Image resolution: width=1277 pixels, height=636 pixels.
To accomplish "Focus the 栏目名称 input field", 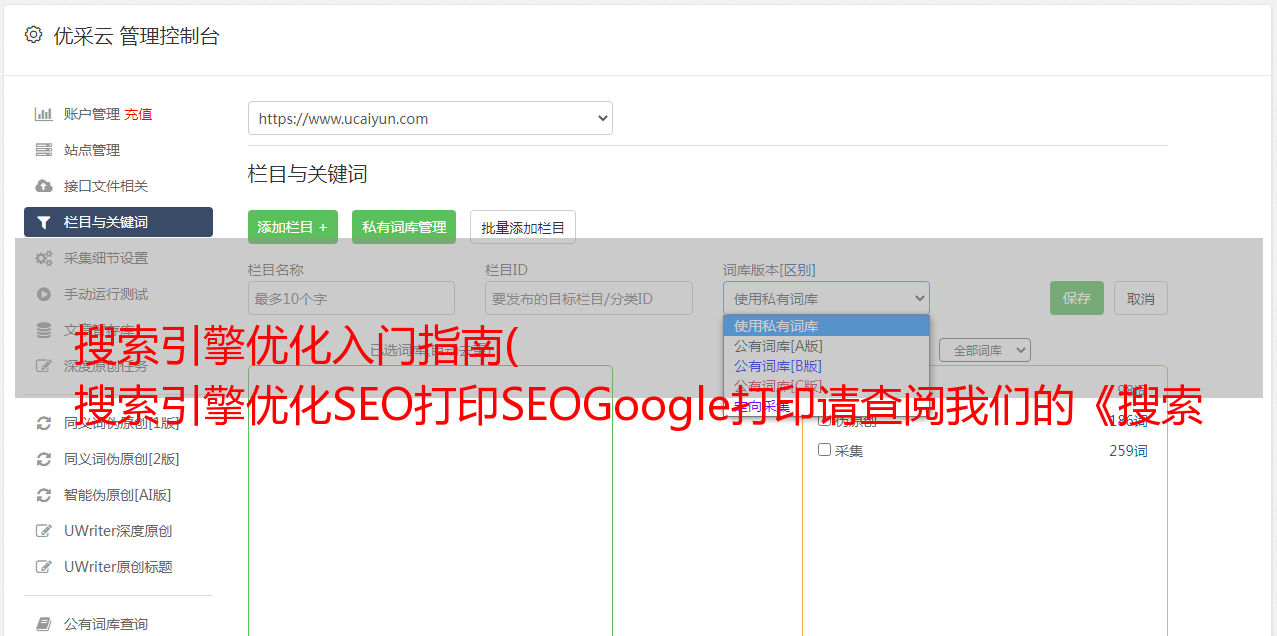I will pyautogui.click(x=351, y=298).
